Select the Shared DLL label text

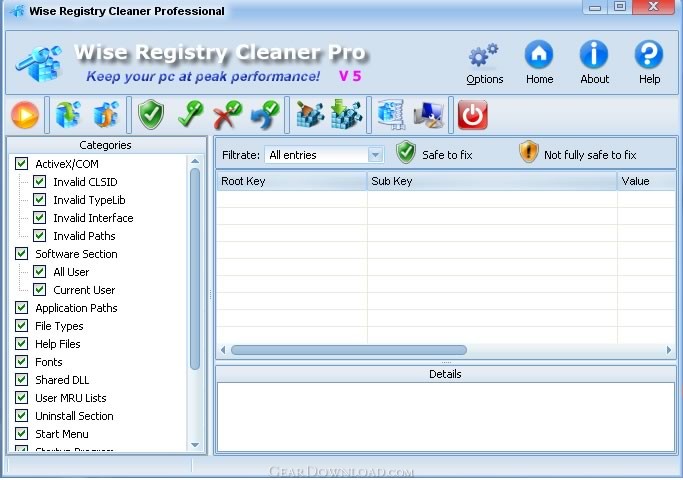(x=62, y=380)
